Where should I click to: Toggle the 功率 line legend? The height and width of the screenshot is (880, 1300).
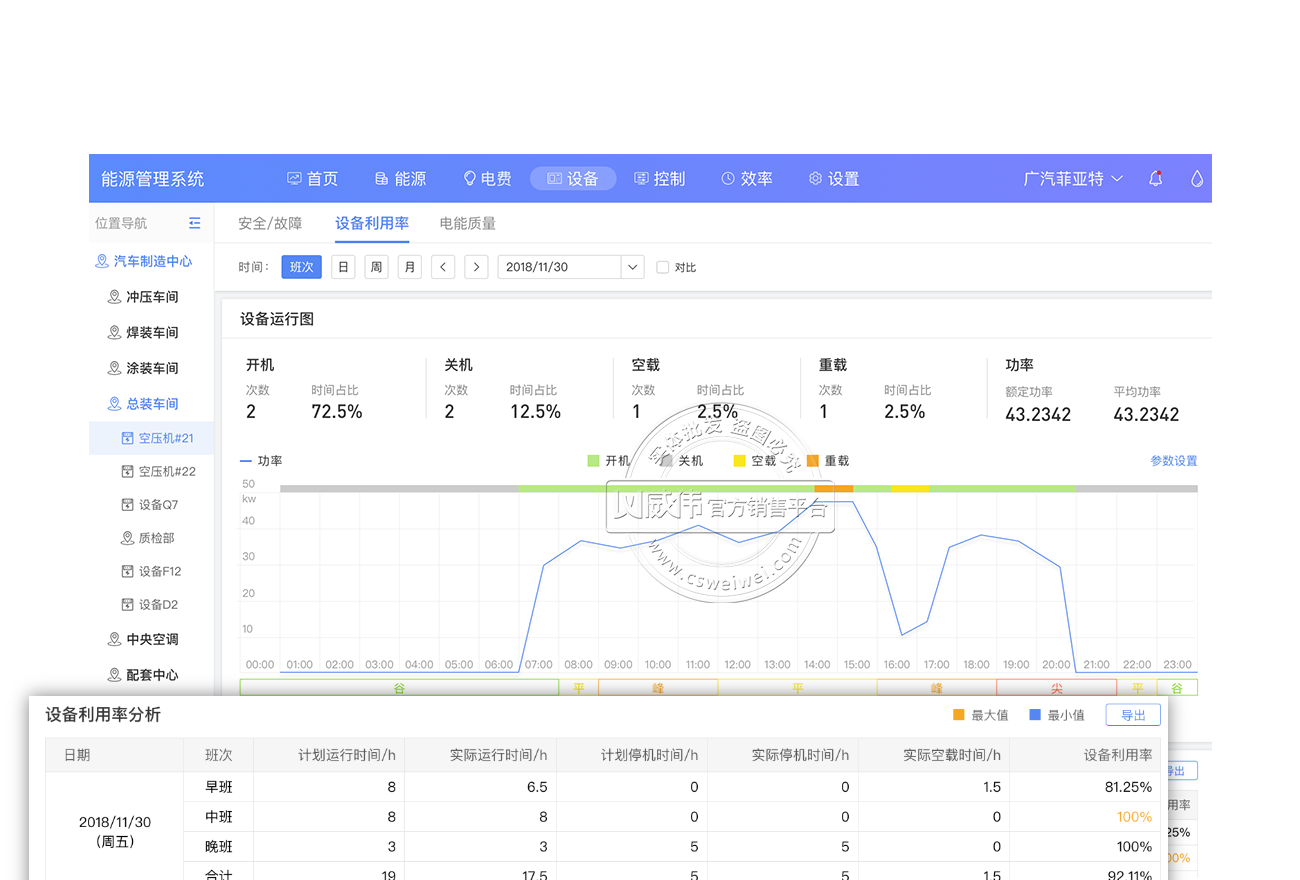[x=261, y=461]
